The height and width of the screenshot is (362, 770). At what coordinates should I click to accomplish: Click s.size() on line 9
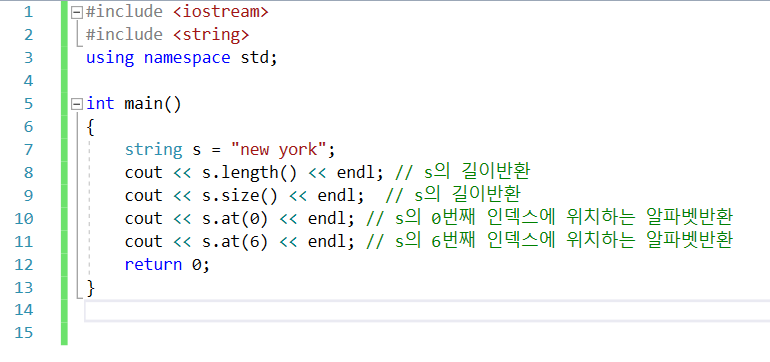point(240,195)
